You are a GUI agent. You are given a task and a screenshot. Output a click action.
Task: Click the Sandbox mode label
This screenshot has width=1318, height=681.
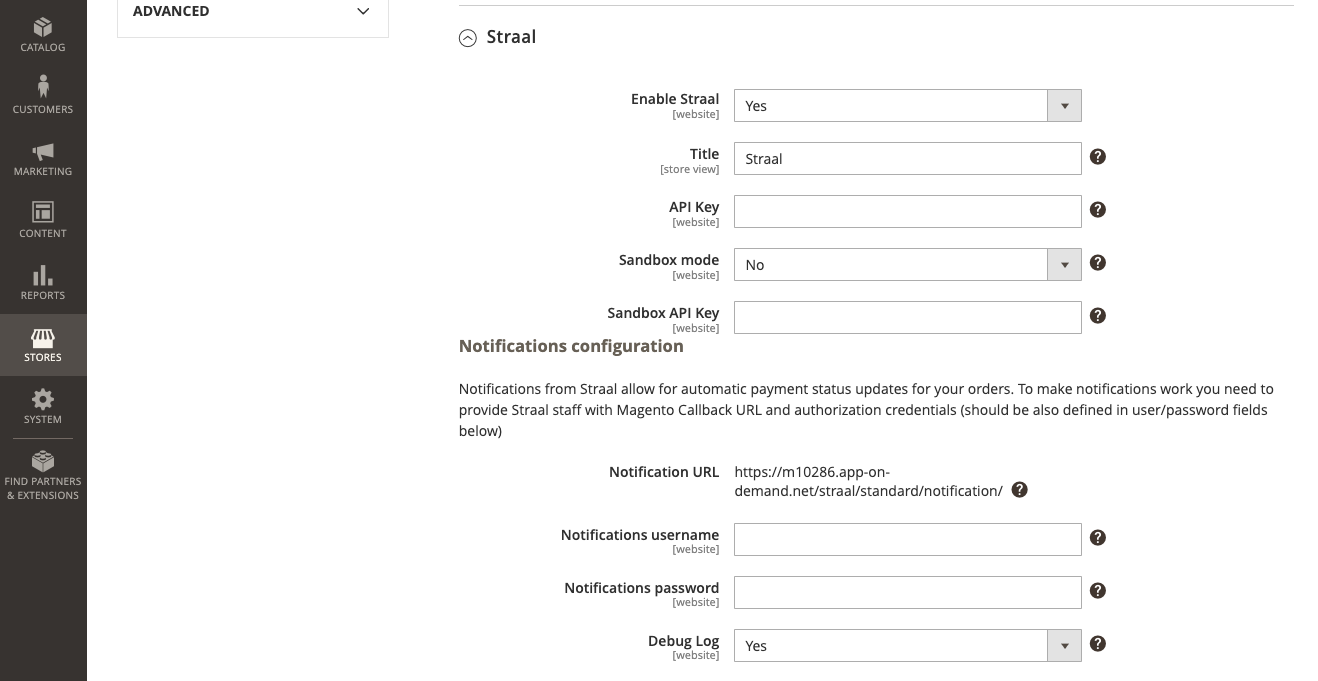coord(669,260)
